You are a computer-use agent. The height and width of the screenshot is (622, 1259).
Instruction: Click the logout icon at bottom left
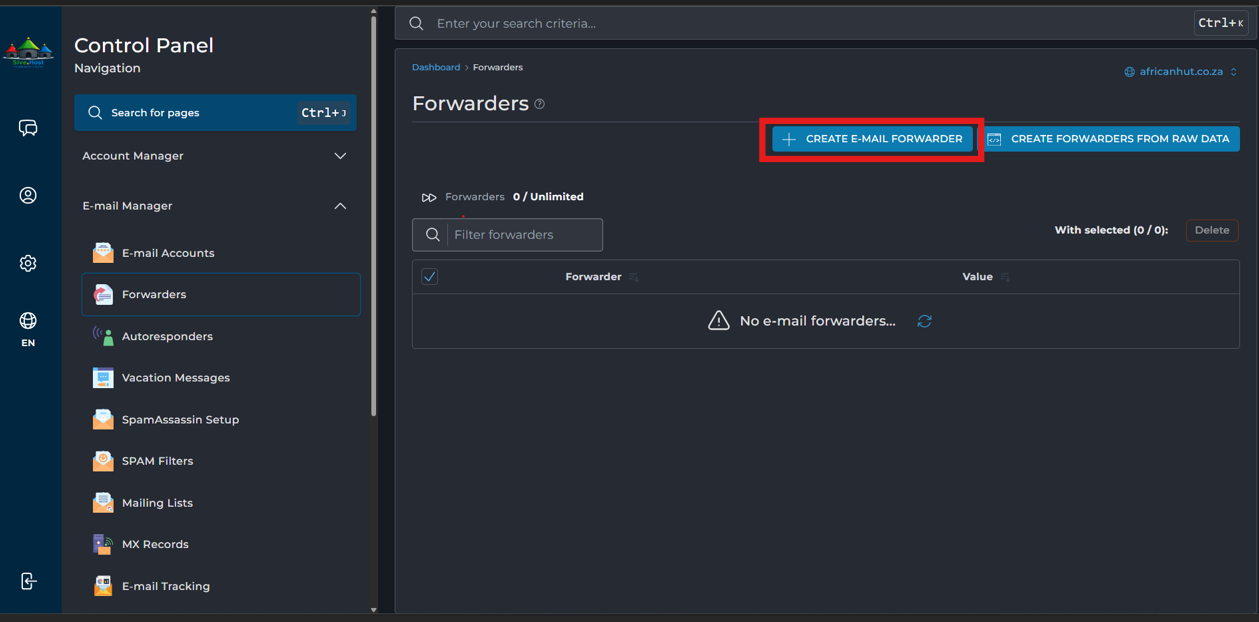[28, 581]
